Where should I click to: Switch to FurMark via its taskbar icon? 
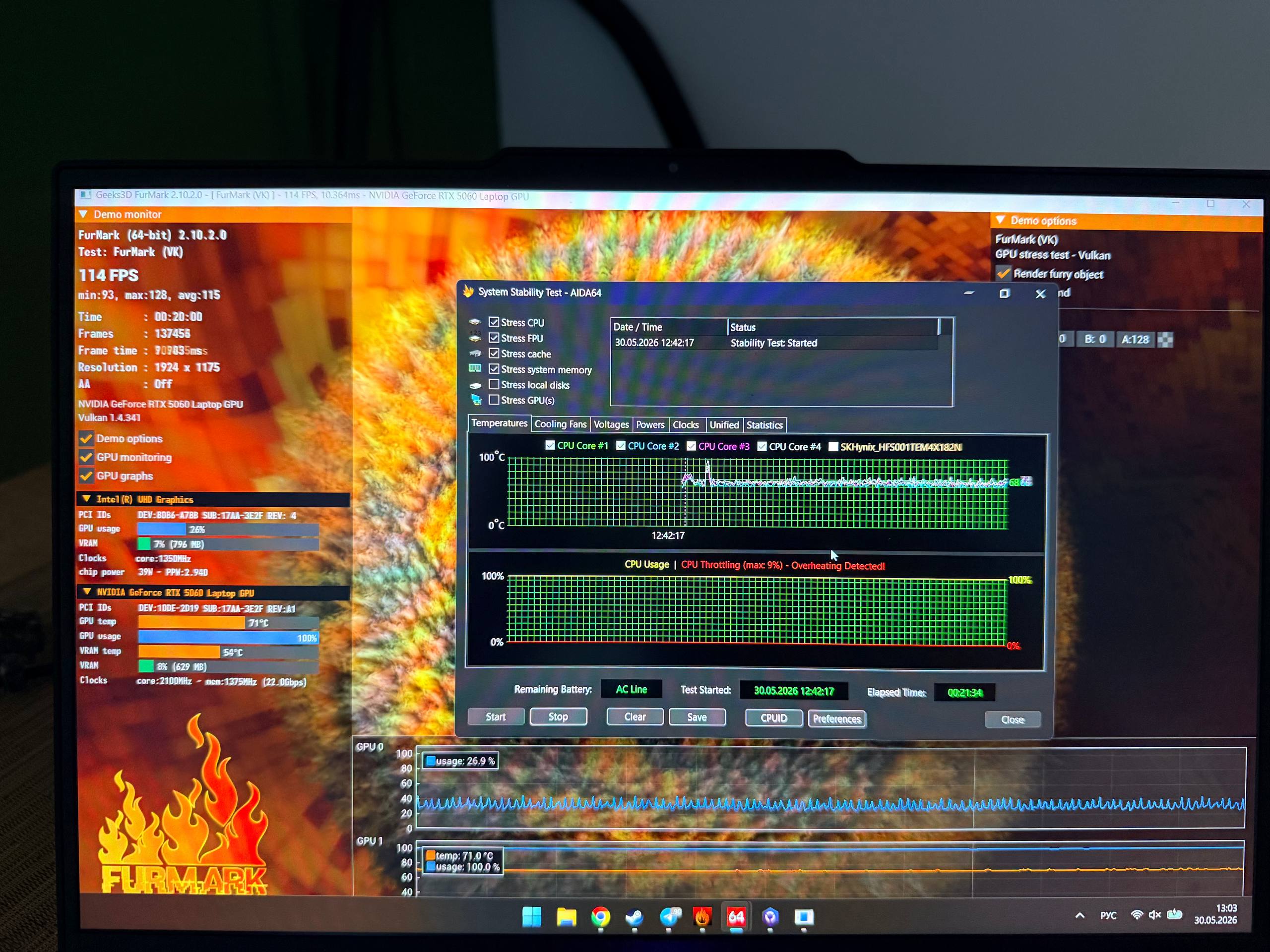pos(702,917)
